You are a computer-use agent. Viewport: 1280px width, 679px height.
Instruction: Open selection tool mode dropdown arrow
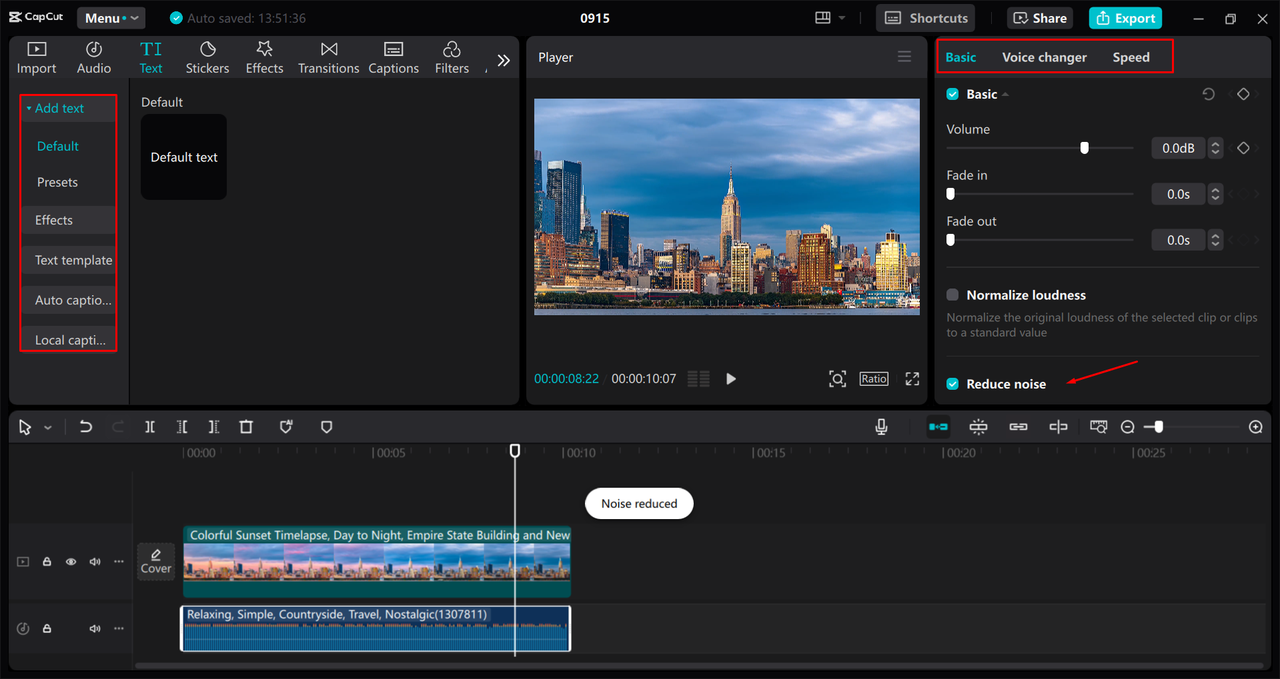[x=48, y=428]
